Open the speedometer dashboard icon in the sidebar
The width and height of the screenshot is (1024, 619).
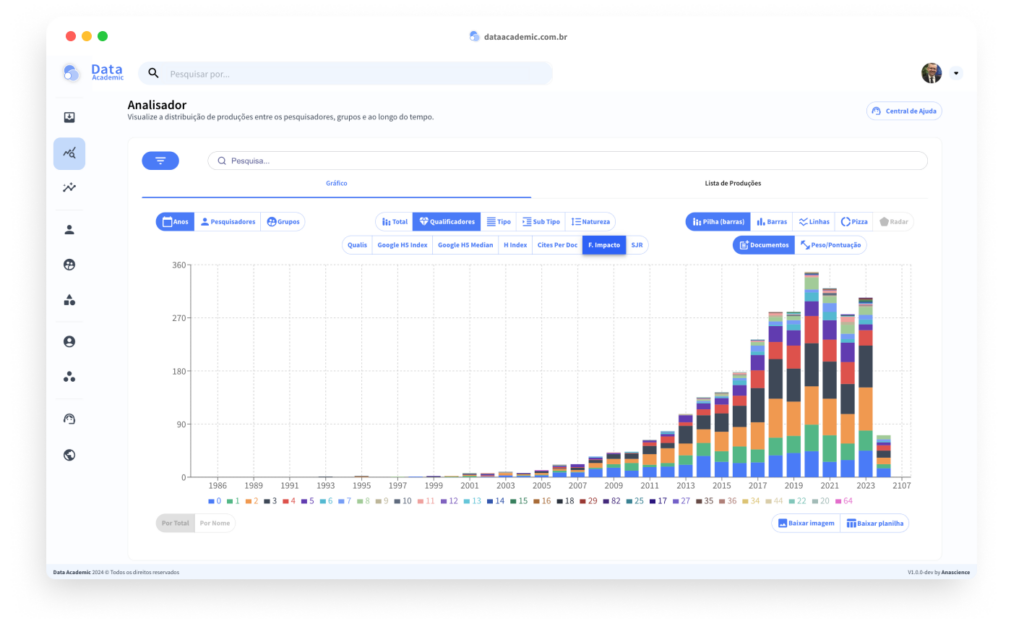tap(69, 419)
